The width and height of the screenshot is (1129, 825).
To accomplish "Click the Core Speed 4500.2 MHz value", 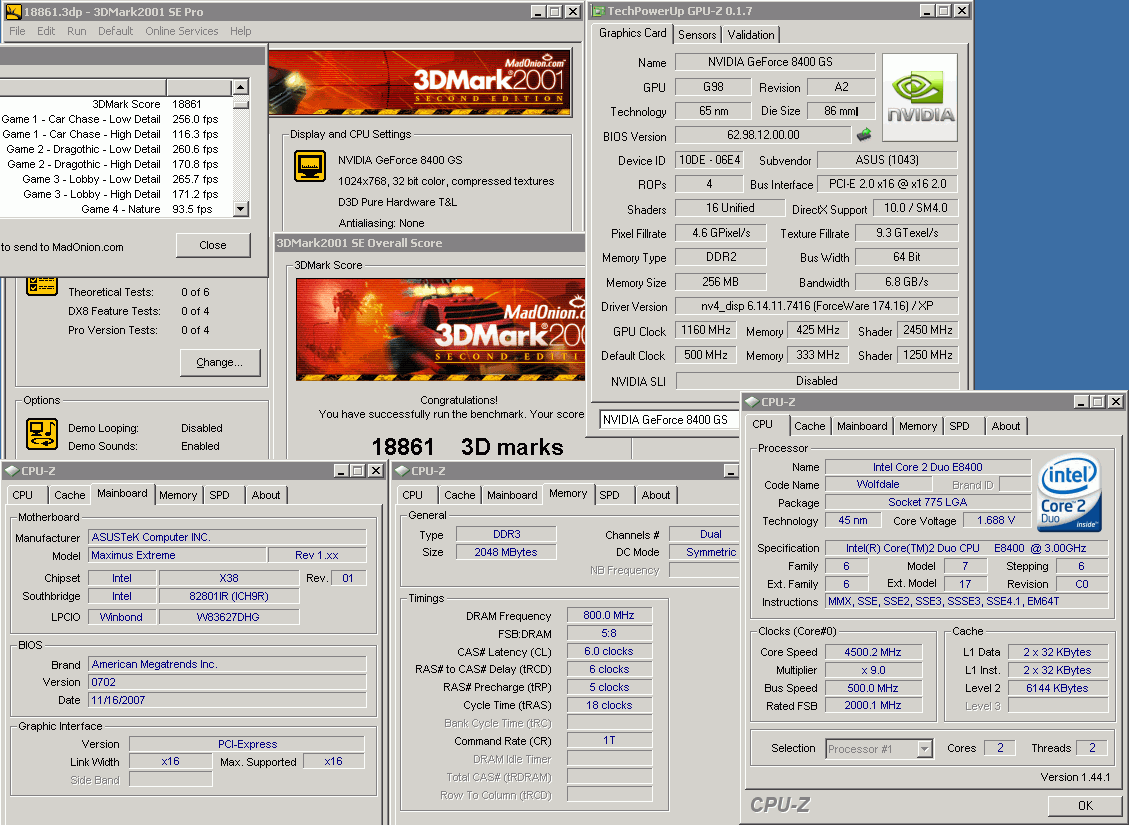I will pyautogui.click(x=873, y=652).
